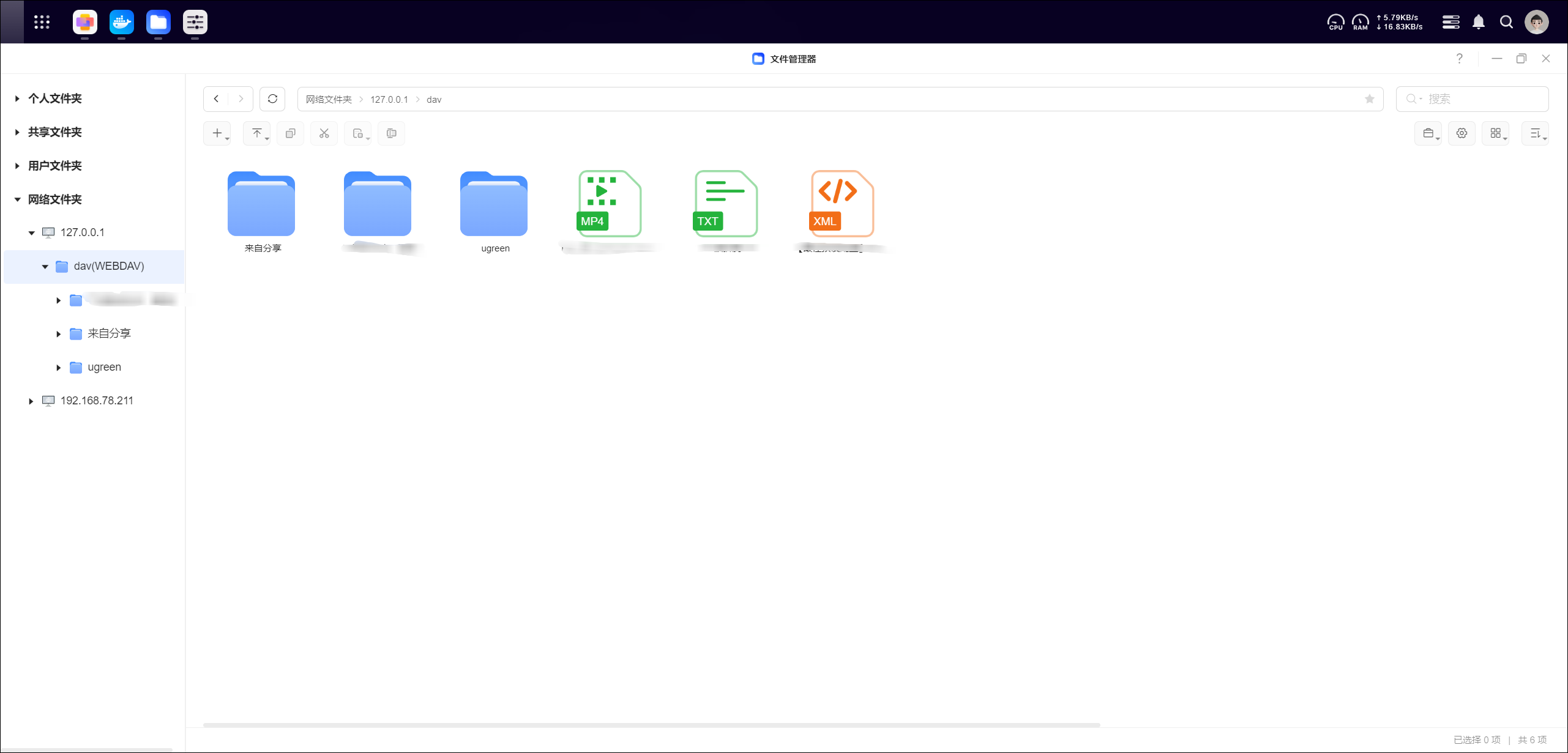Open the app launcher grid icon
1568x753 pixels.
point(42,23)
